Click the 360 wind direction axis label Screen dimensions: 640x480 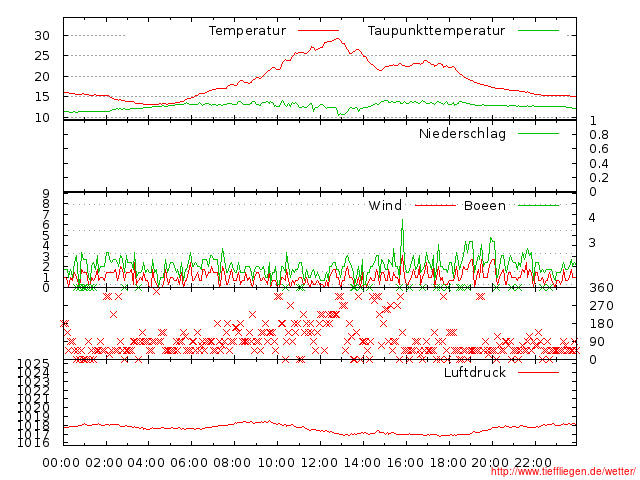(601, 288)
